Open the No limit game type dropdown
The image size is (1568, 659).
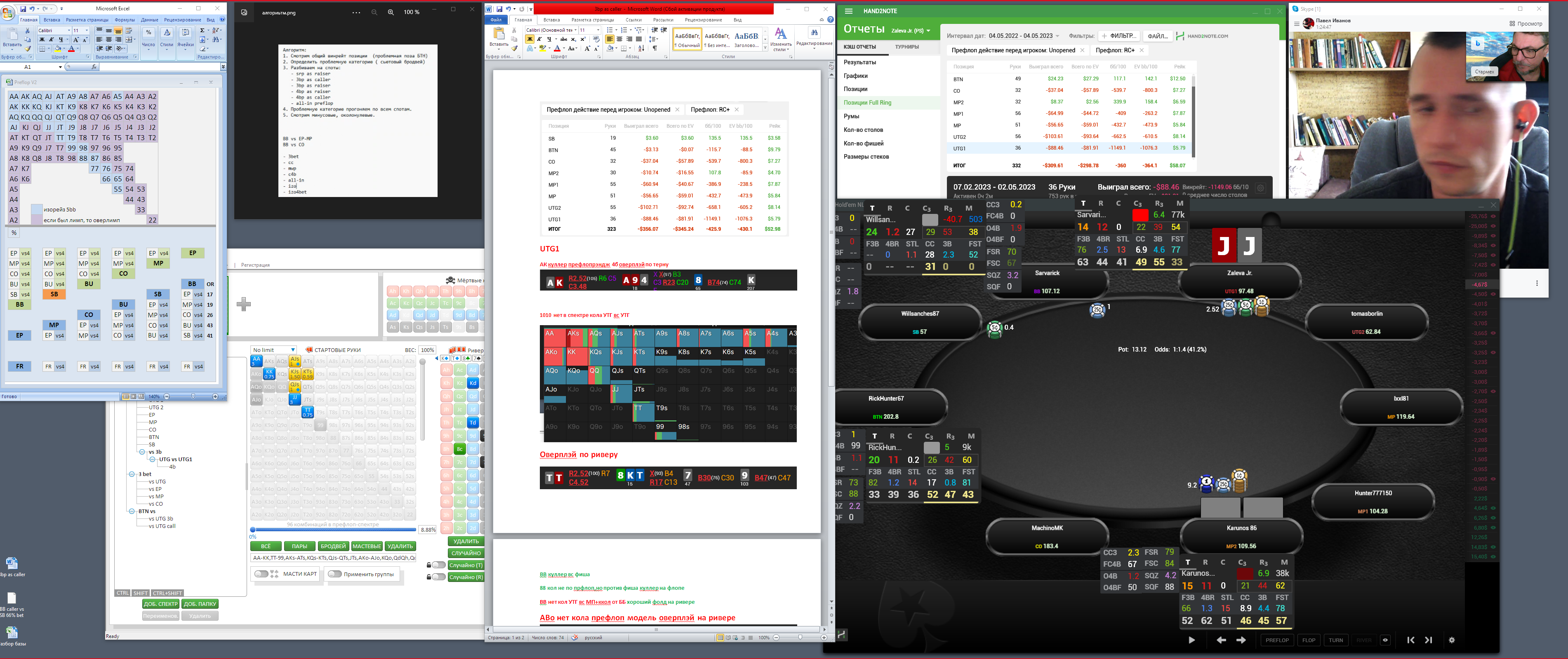[x=274, y=350]
